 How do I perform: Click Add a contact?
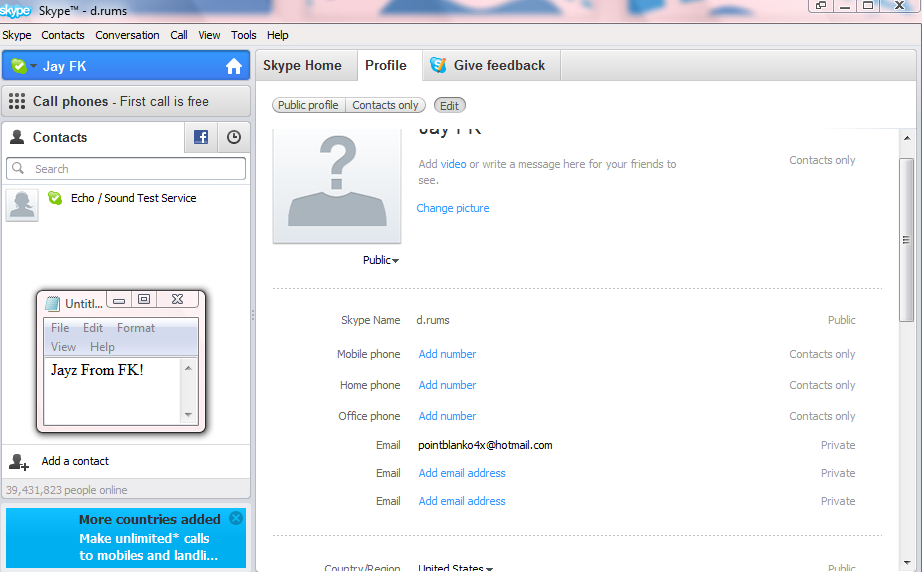click(75, 461)
